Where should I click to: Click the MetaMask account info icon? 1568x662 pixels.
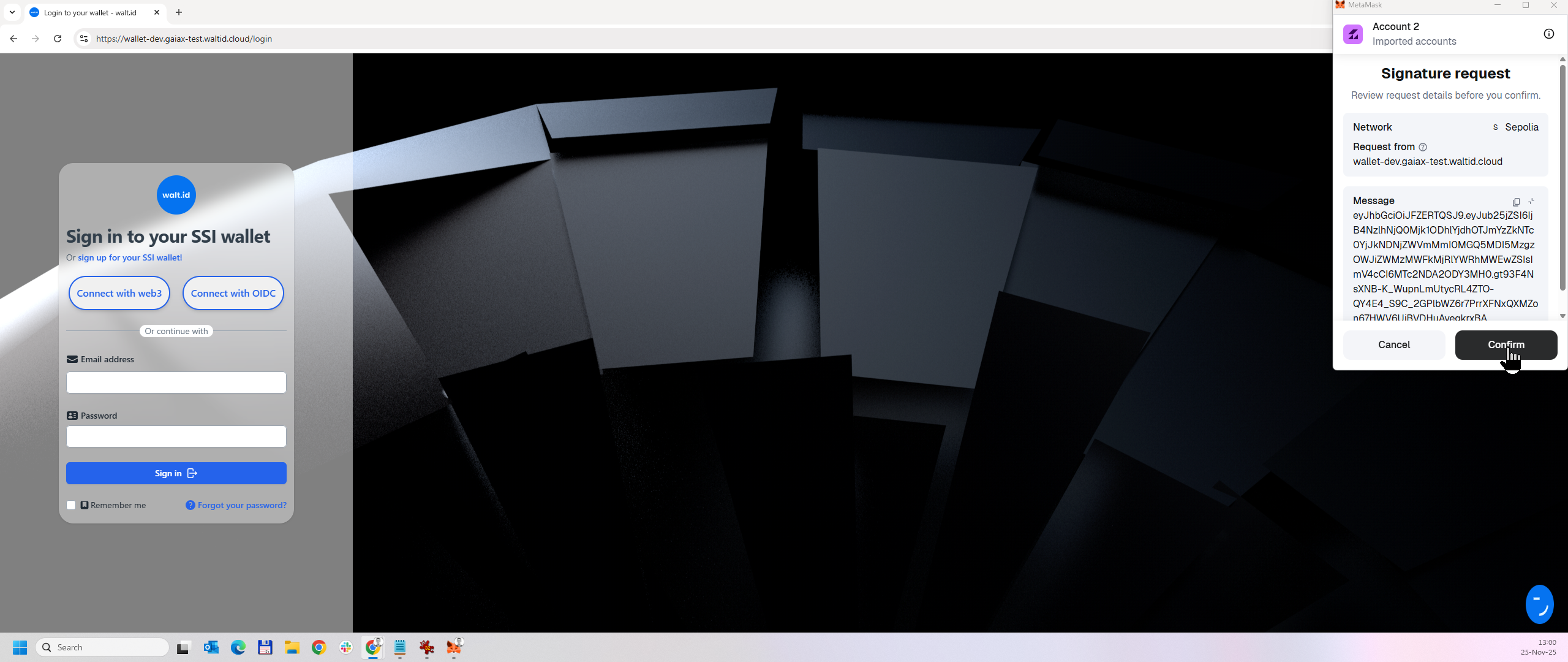[1548, 34]
